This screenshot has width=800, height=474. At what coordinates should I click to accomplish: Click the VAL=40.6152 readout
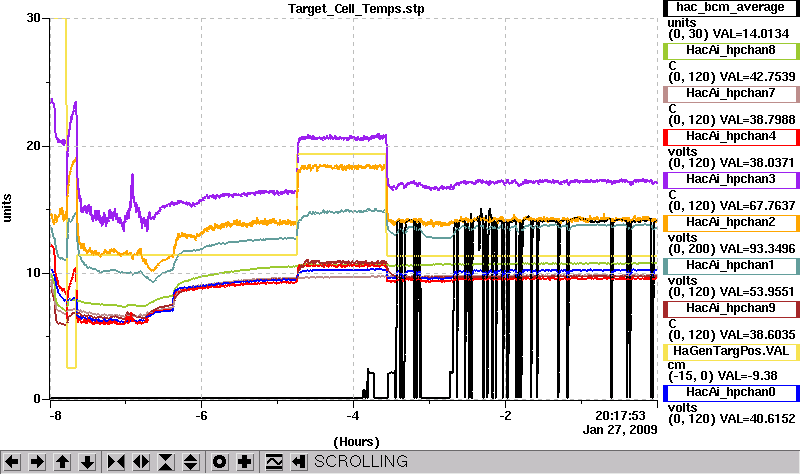757,419
